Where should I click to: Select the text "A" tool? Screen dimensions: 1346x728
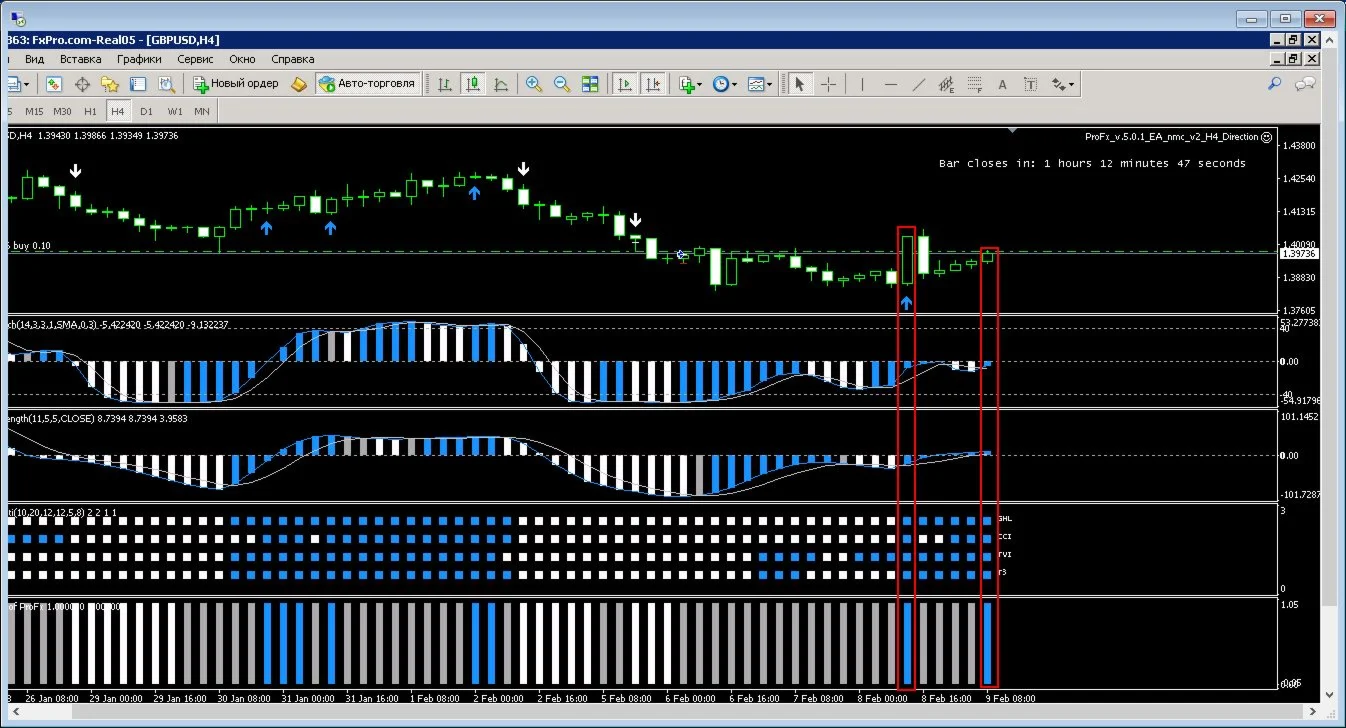coord(1003,85)
